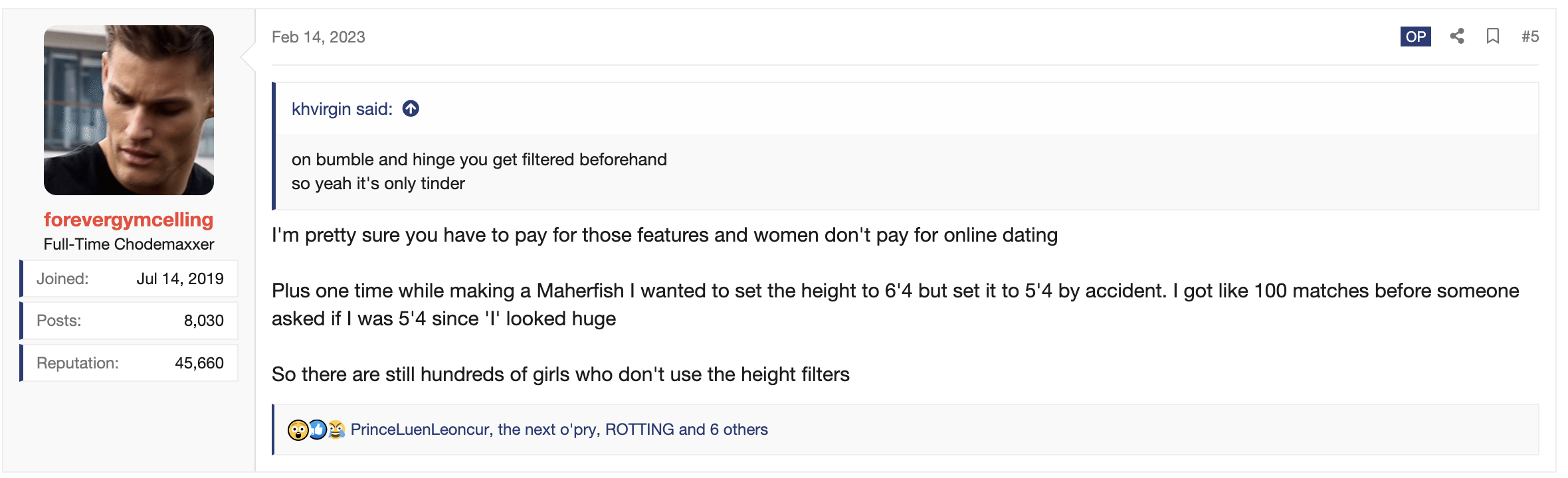Click the up-arrow icon beside khvirgin's quote
This screenshot has width=1568, height=478.
[411, 108]
